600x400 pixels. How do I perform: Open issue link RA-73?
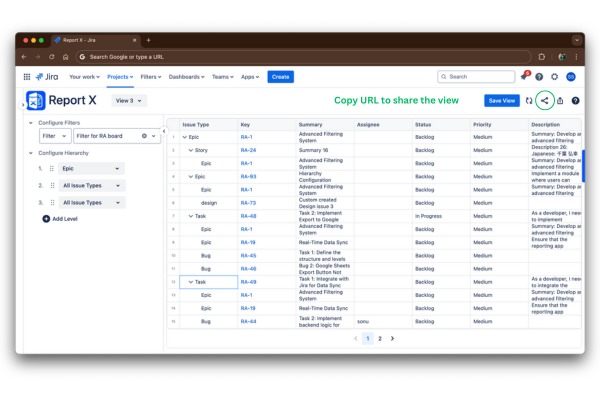(x=248, y=203)
